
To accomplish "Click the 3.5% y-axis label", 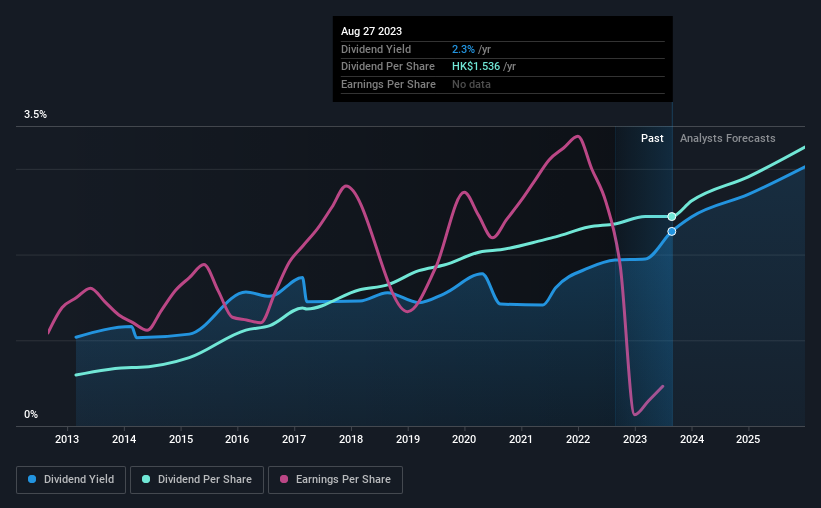I will click(35, 115).
